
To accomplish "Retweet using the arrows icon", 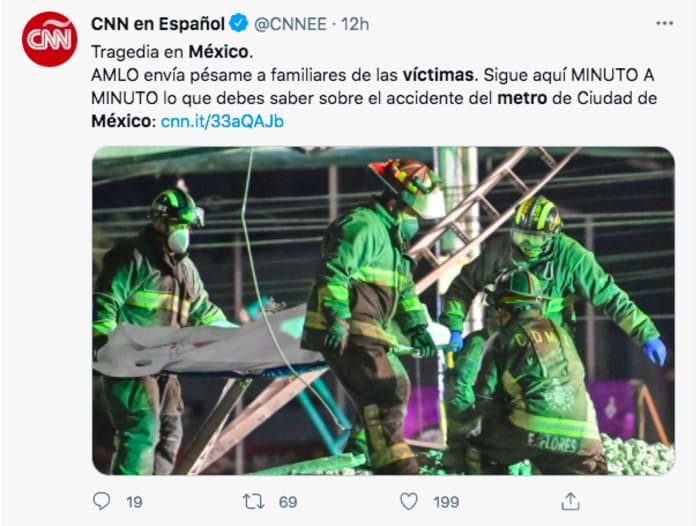I will click(253, 501).
